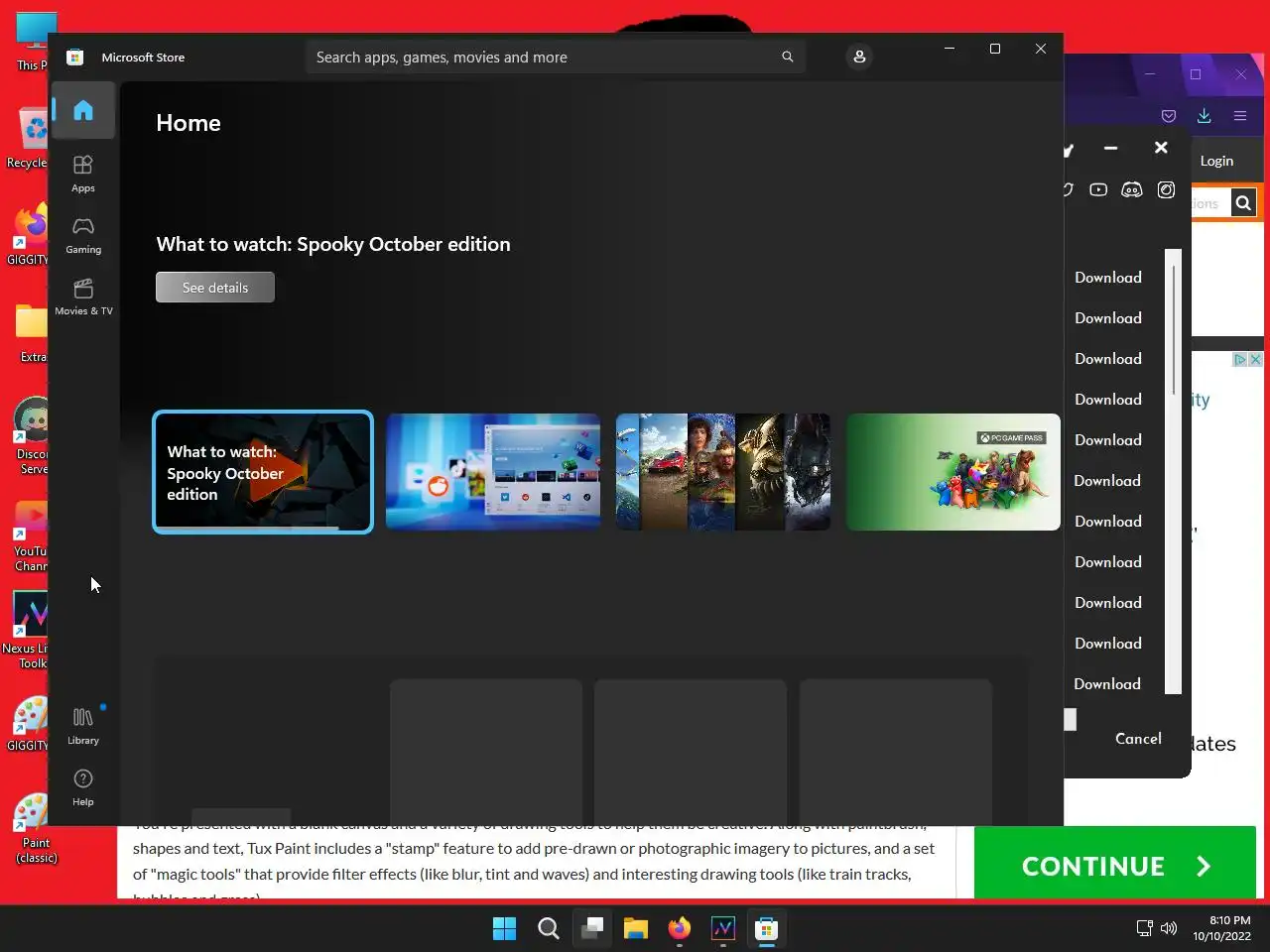Select the PC Game Pass carousel thumbnail
Image resolution: width=1270 pixels, height=952 pixels.
click(x=953, y=472)
